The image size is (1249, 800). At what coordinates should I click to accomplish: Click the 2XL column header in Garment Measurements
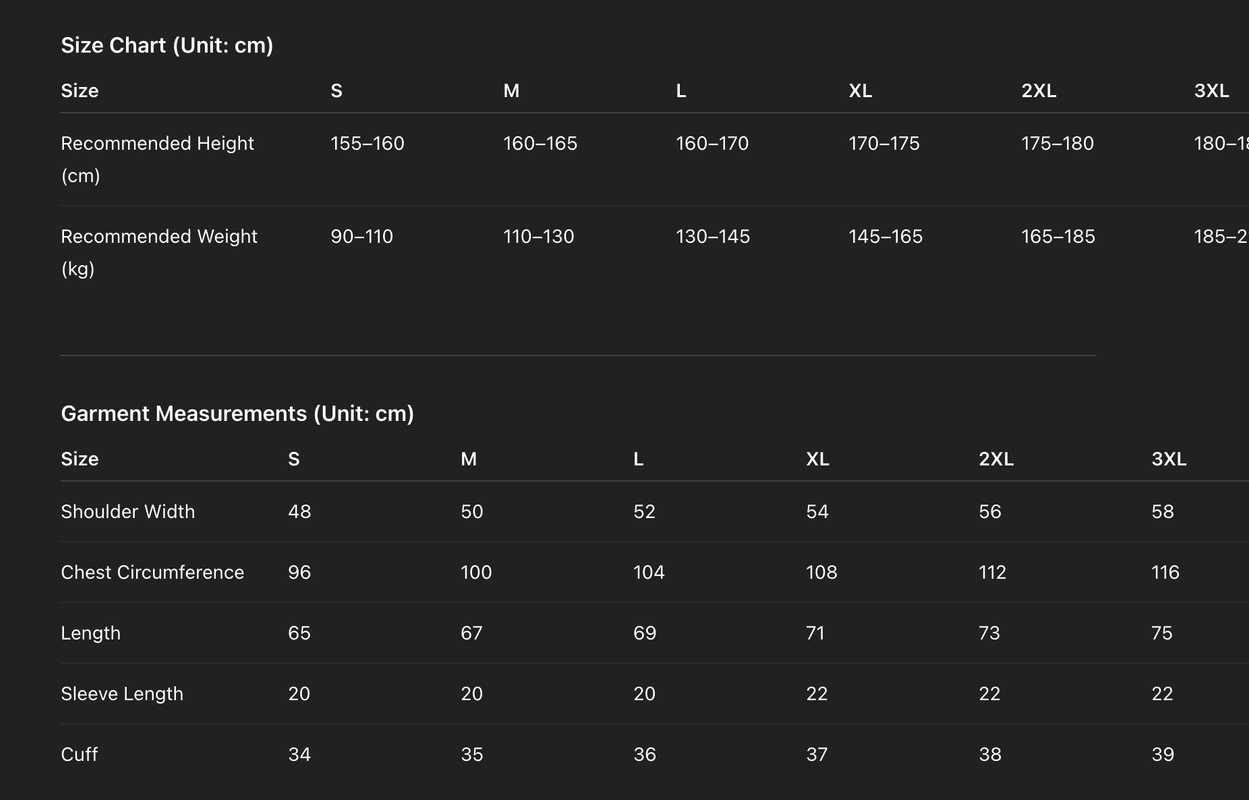click(x=996, y=459)
